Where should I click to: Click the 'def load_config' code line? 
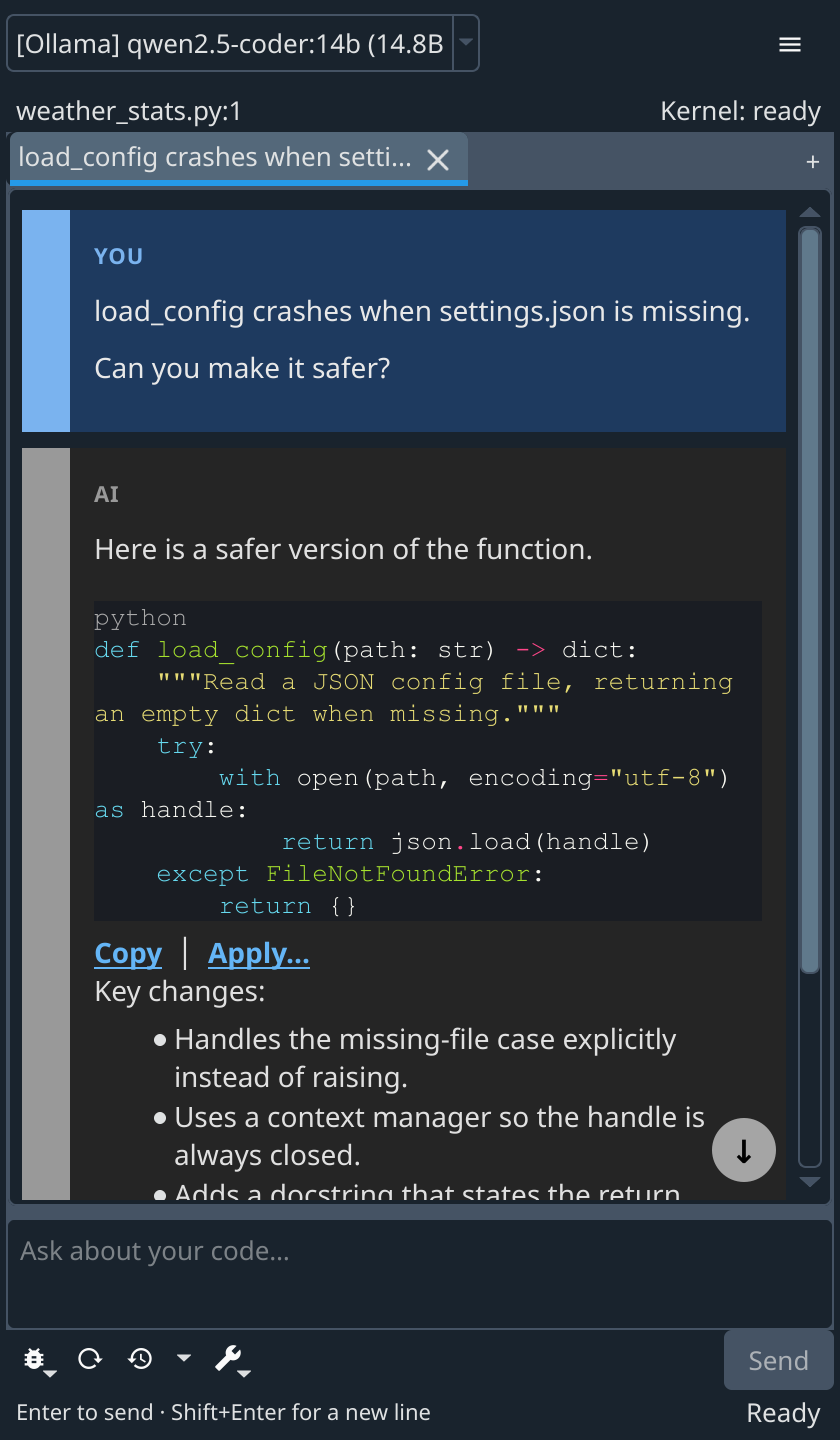(365, 650)
